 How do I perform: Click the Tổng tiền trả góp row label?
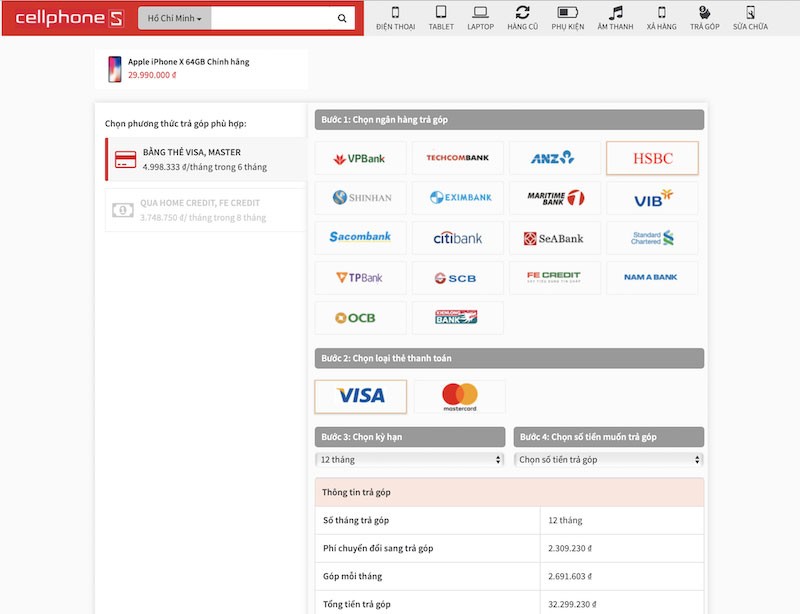(357, 604)
